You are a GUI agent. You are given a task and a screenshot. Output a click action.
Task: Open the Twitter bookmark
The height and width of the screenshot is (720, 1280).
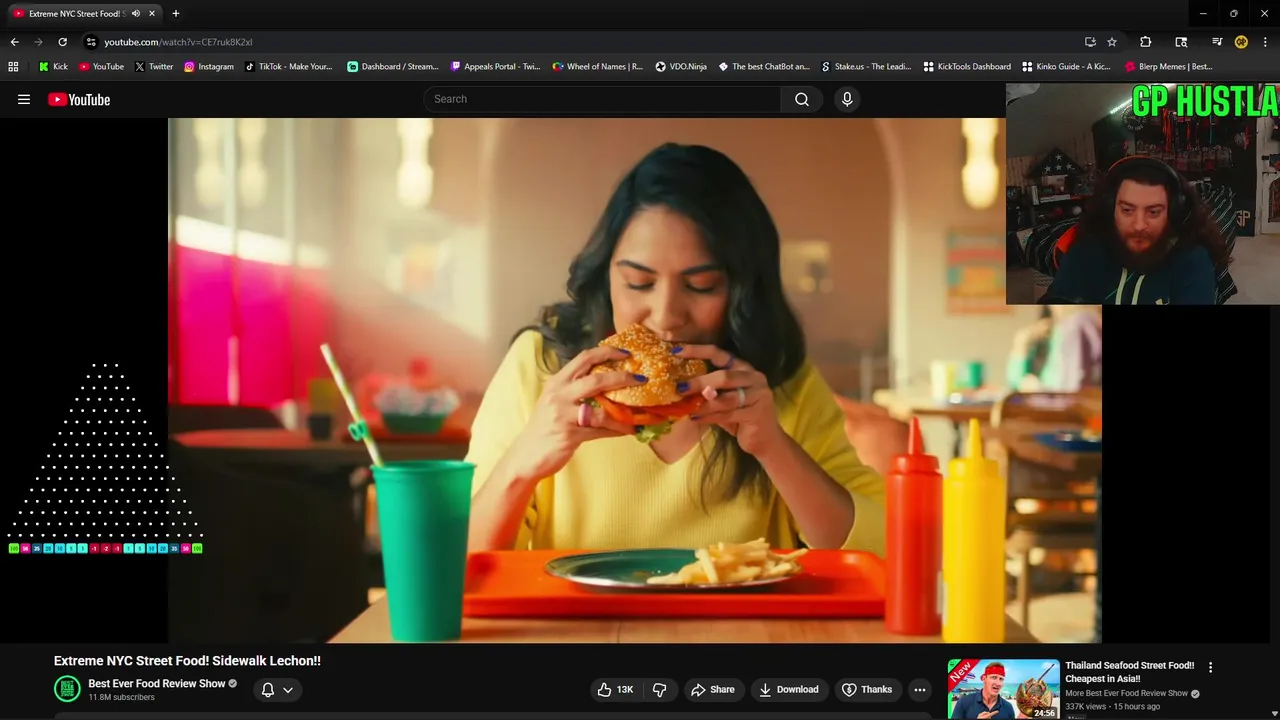[x=154, y=67]
